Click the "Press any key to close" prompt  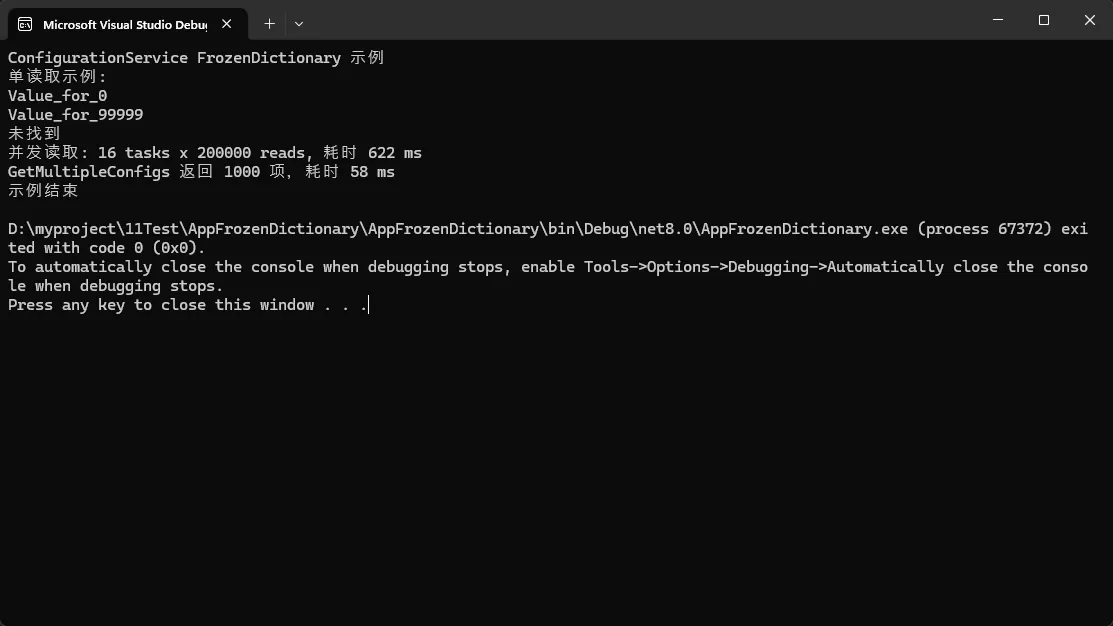(187, 305)
